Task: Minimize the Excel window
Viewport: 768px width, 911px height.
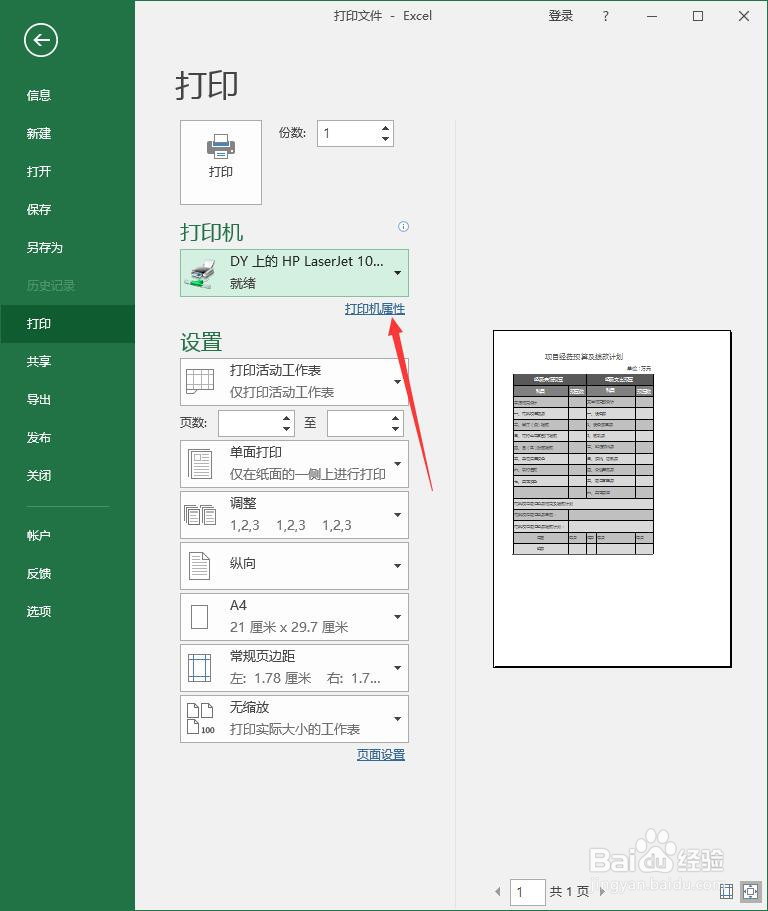Action: pos(652,16)
